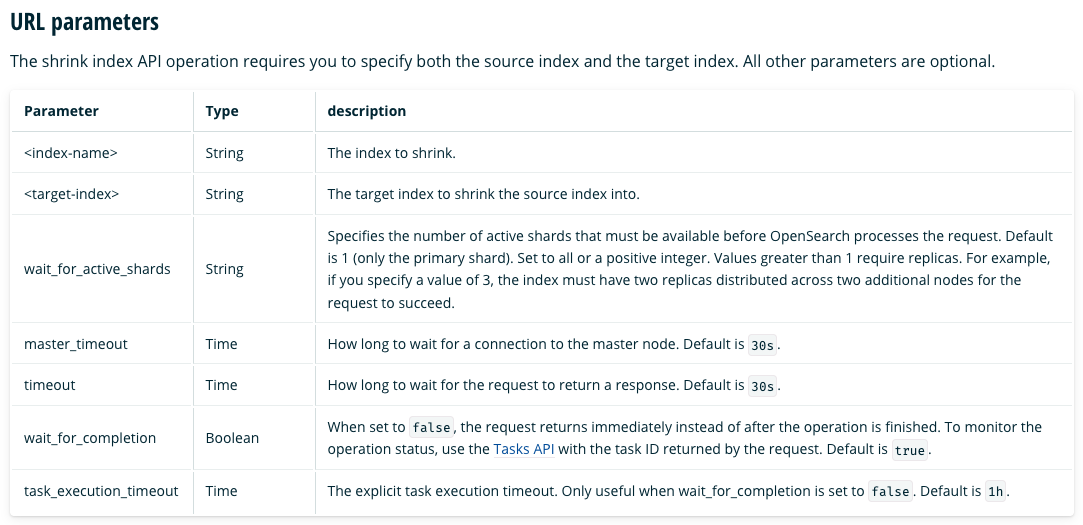Click the false code in wait_for_completion row
The image size is (1083, 525).
[x=431, y=428]
